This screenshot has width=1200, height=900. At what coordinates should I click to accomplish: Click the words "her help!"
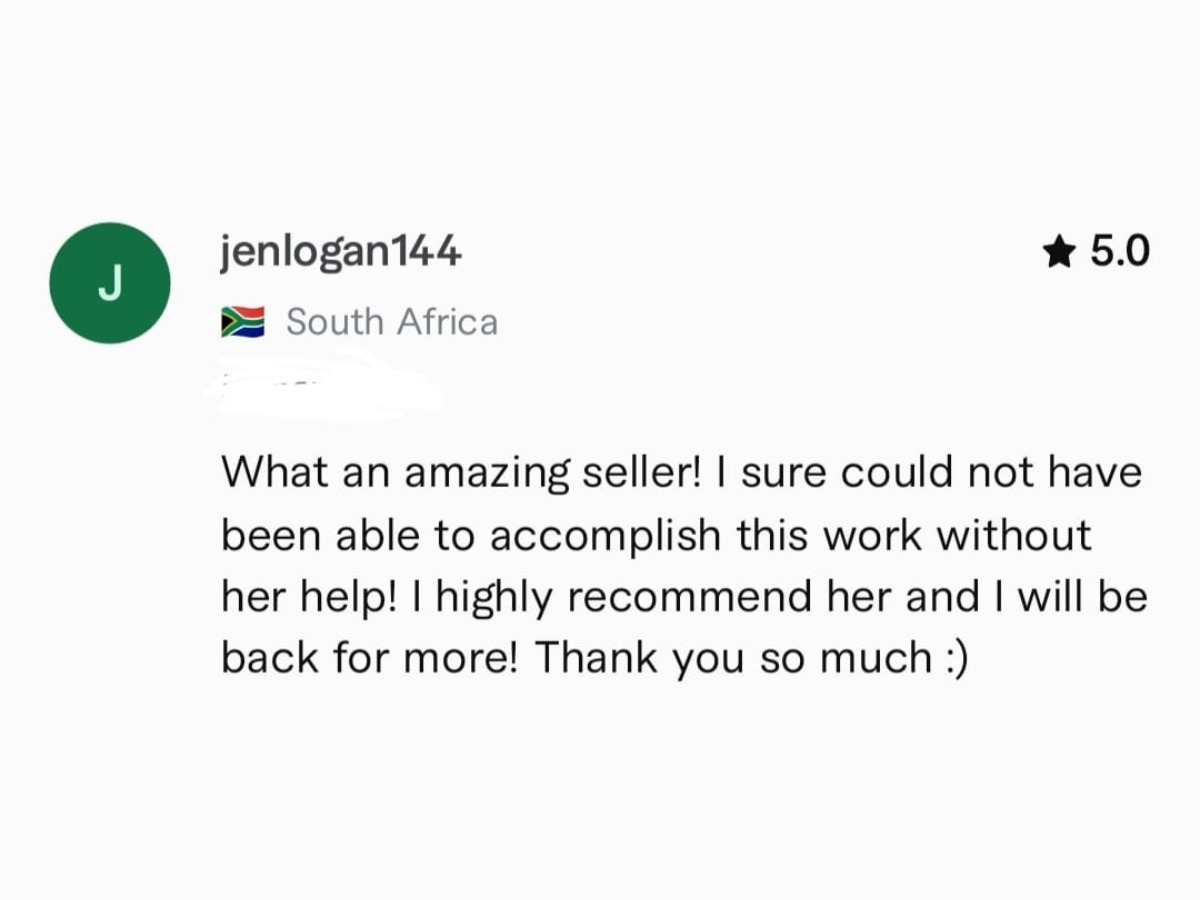pyautogui.click(x=311, y=597)
